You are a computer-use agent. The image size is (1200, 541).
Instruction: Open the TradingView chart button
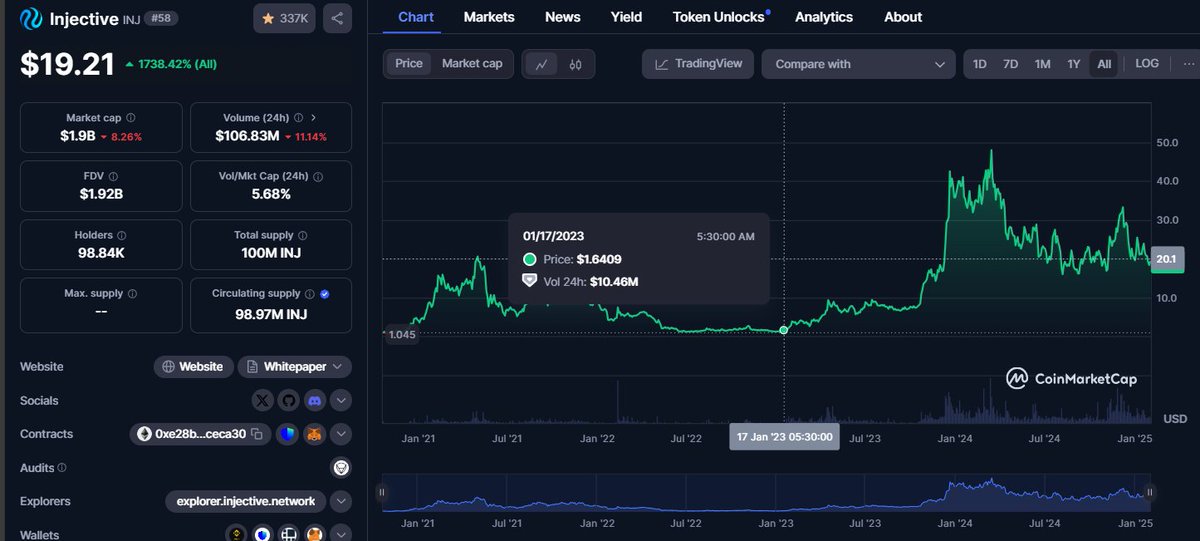(x=698, y=64)
